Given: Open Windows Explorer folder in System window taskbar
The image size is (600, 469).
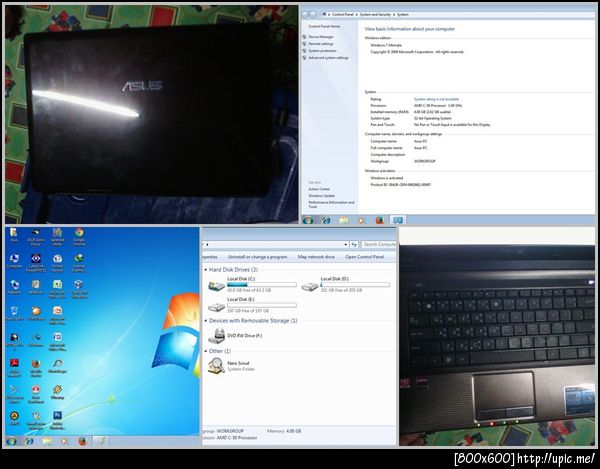Looking at the screenshot, I should coord(344,220).
